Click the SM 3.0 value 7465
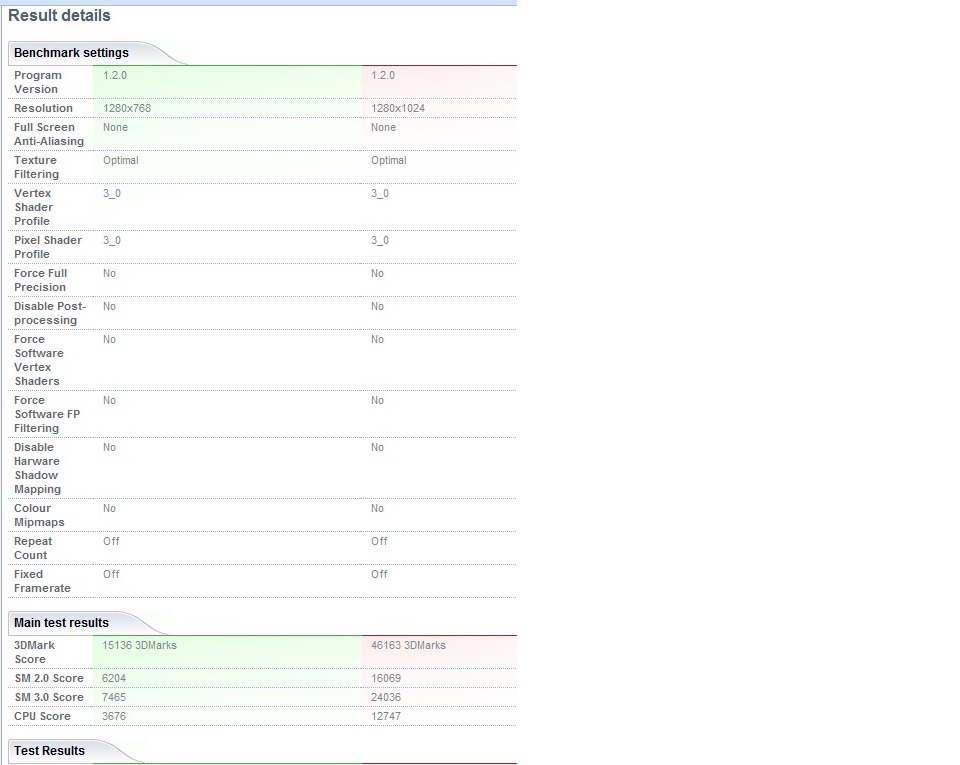The width and height of the screenshot is (960, 765). [114, 697]
